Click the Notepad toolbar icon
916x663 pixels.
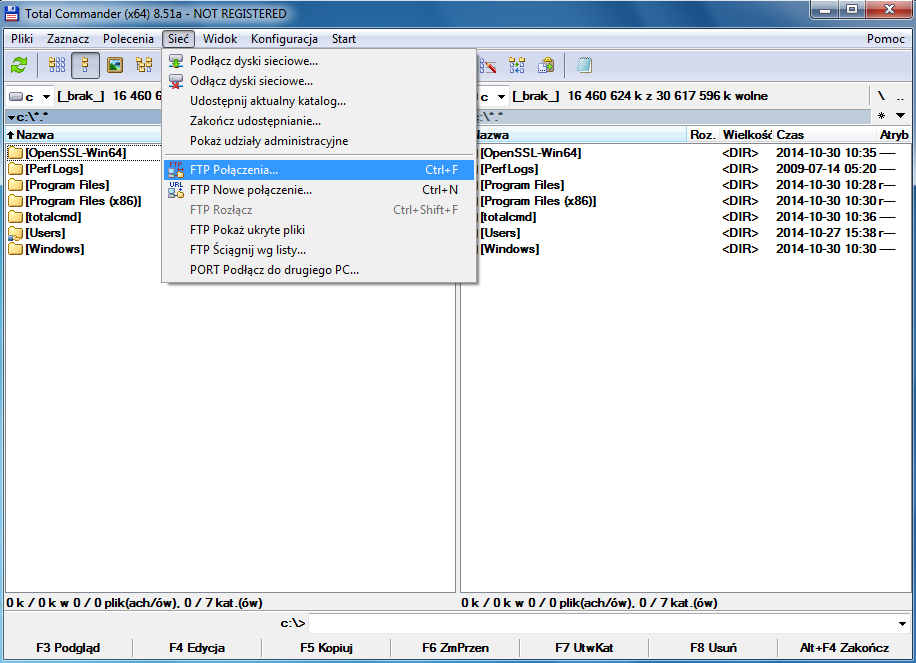click(x=584, y=66)
